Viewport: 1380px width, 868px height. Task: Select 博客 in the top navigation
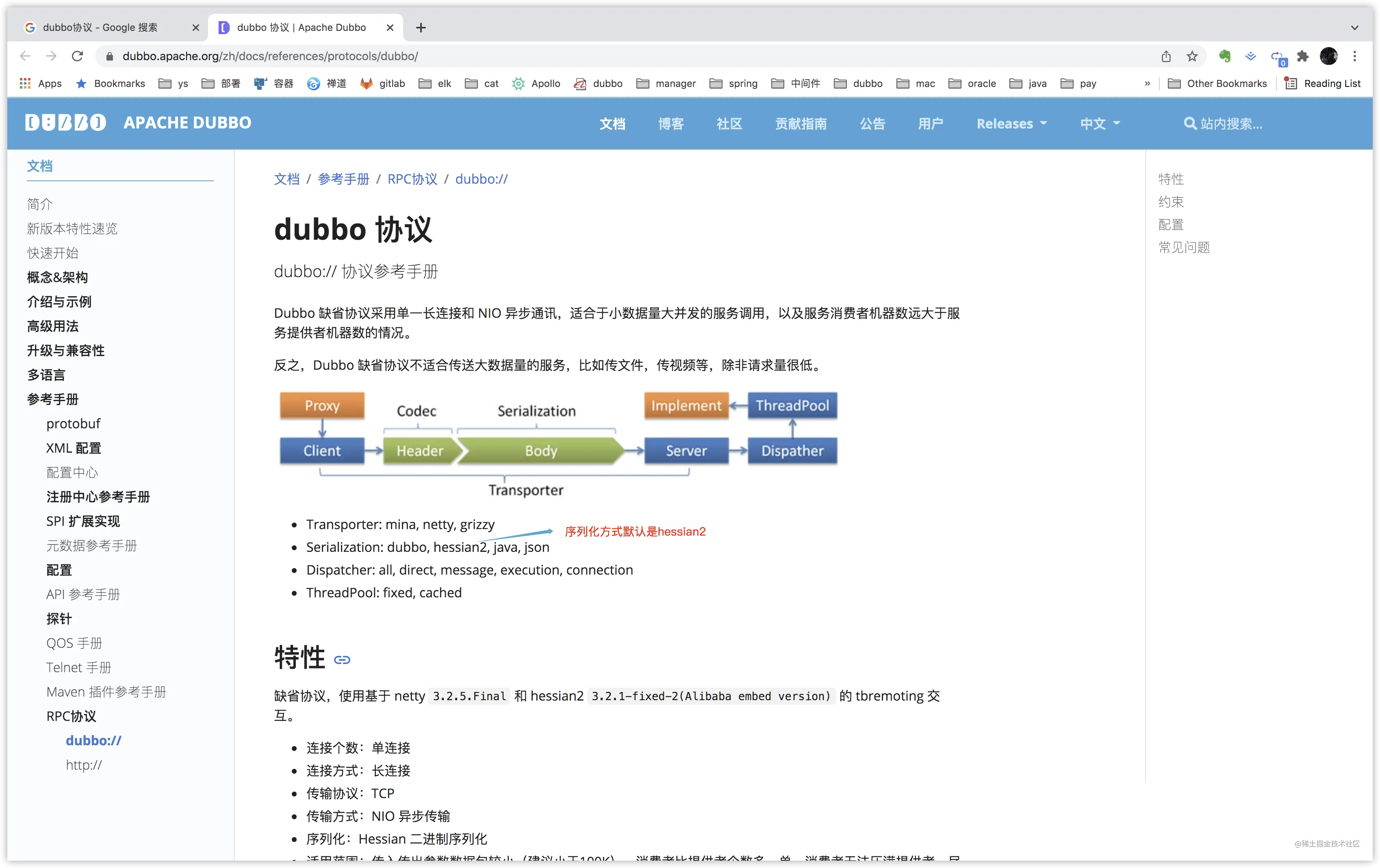pyautogui.click(x=670, y=124)
